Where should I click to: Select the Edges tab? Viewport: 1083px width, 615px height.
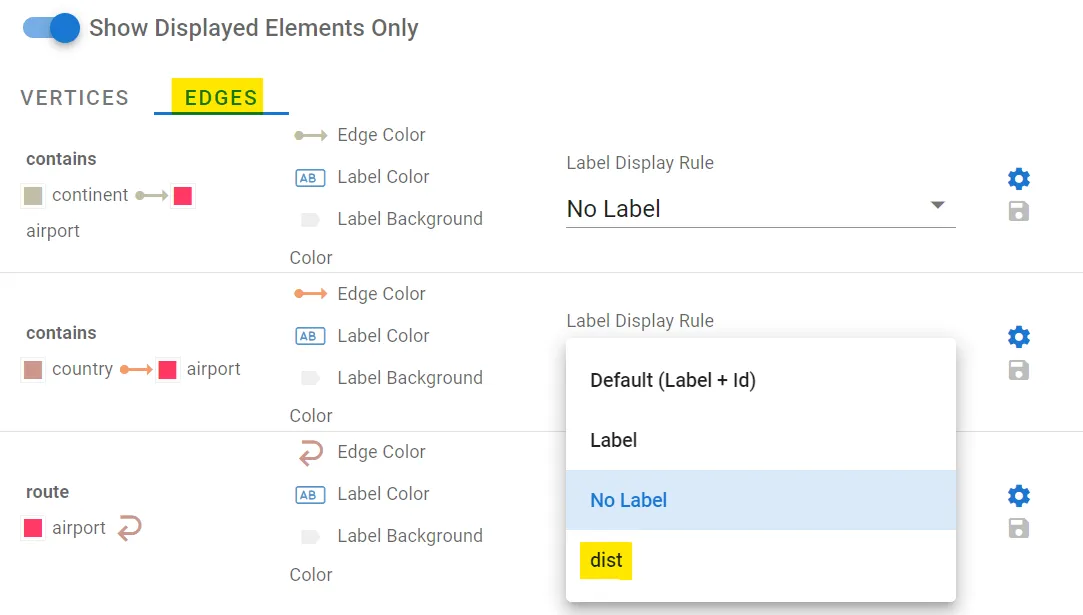tap(221, 97)
